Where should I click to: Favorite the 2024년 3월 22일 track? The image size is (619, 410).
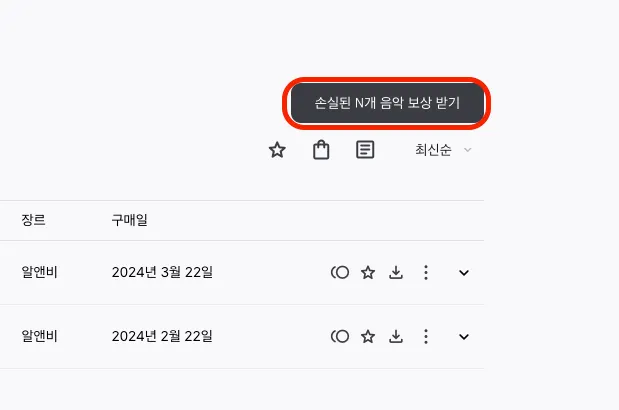pos(368,272)
